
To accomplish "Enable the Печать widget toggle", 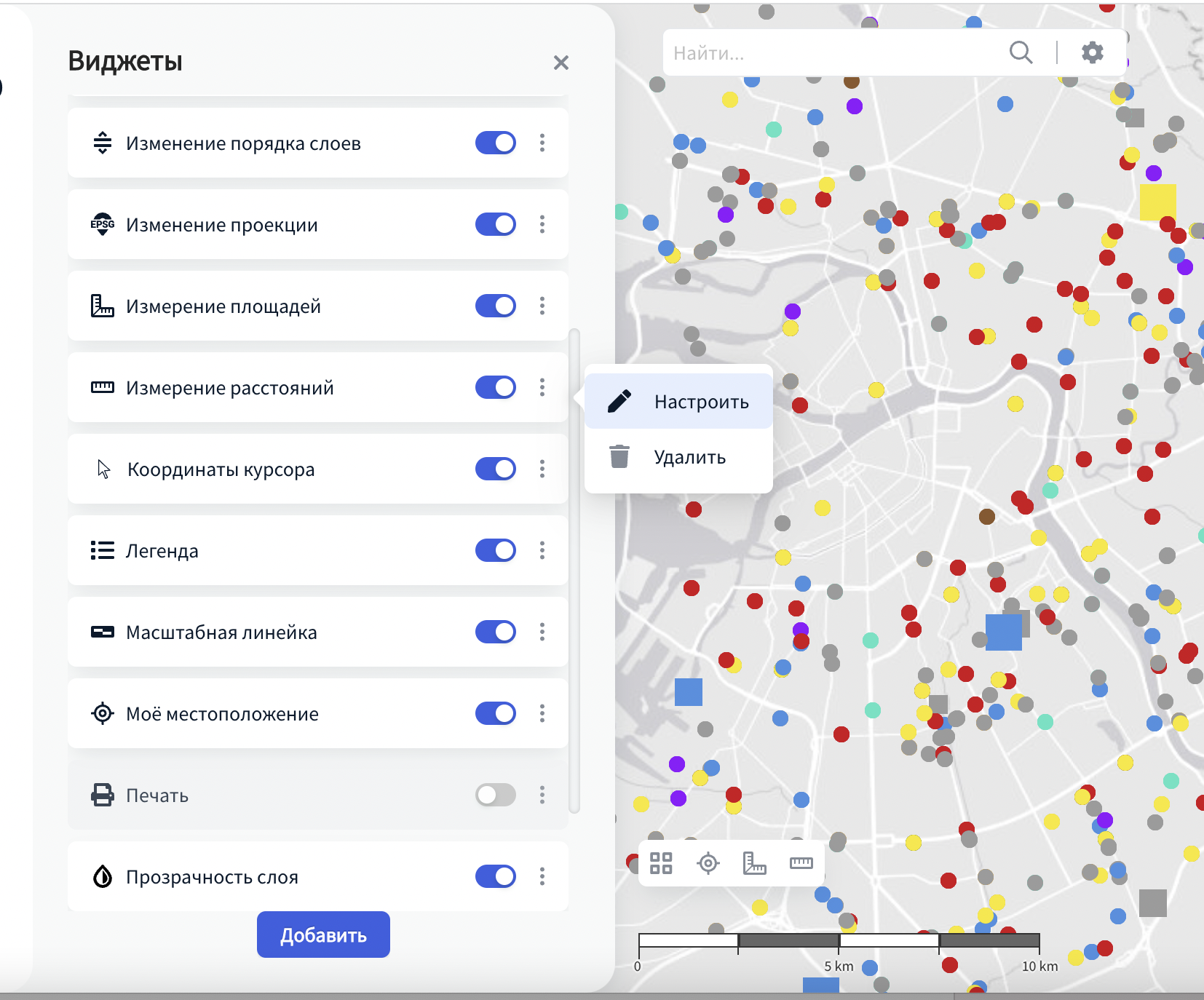I will point(496,795).
